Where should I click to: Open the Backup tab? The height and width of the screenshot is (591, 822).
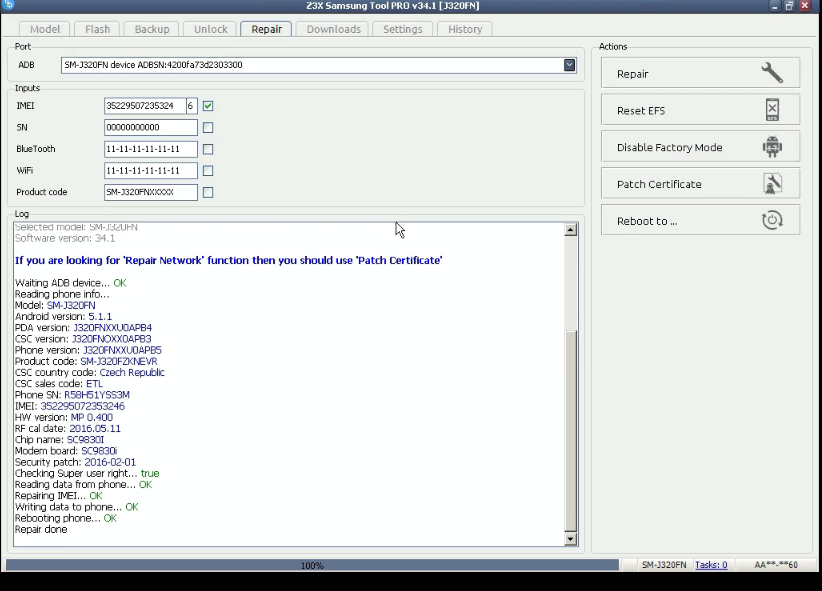pos(152,29)
